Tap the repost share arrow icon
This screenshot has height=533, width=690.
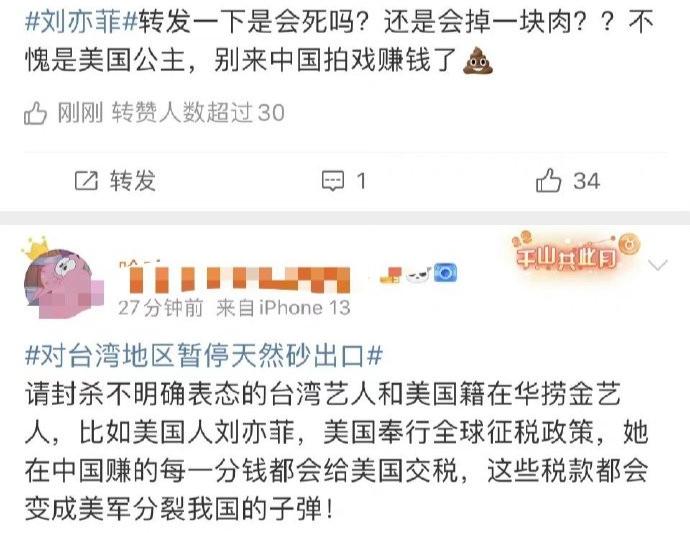(x=86, y=180)
